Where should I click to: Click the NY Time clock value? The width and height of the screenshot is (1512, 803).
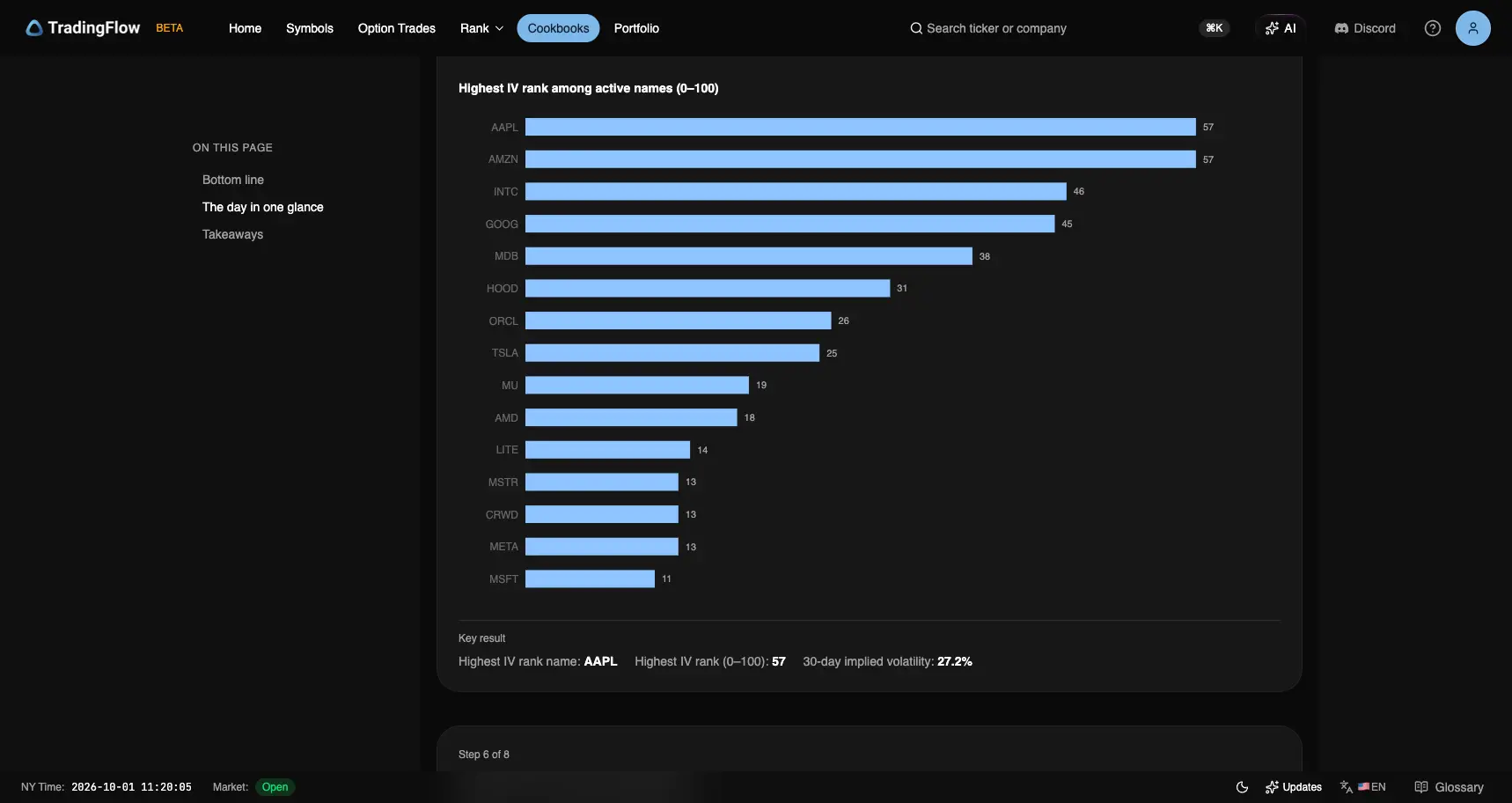131,787
